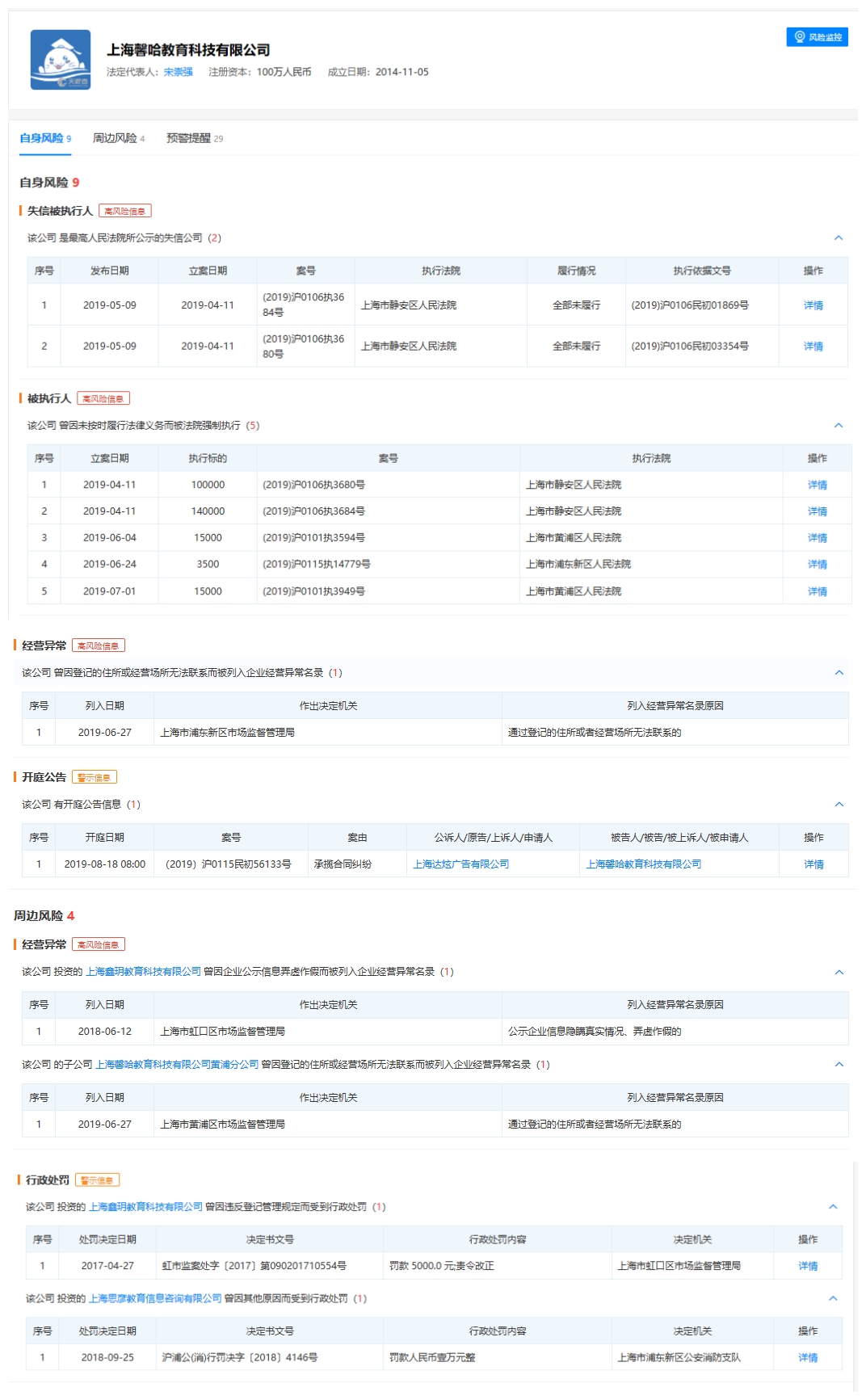Open defendant 上海馨哈教育科技有限公司 link
The image size is (866, 1400).
(x=644, y=864)
